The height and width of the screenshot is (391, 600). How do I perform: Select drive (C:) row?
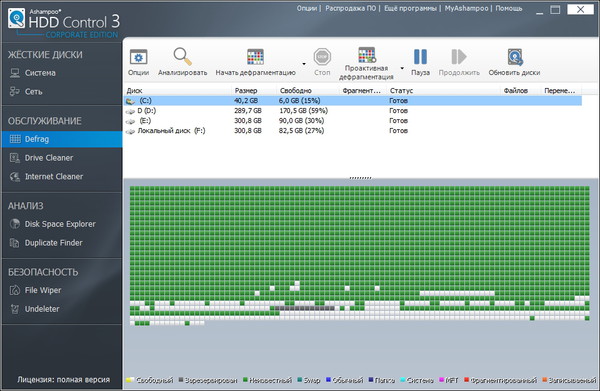pos(353,101)
